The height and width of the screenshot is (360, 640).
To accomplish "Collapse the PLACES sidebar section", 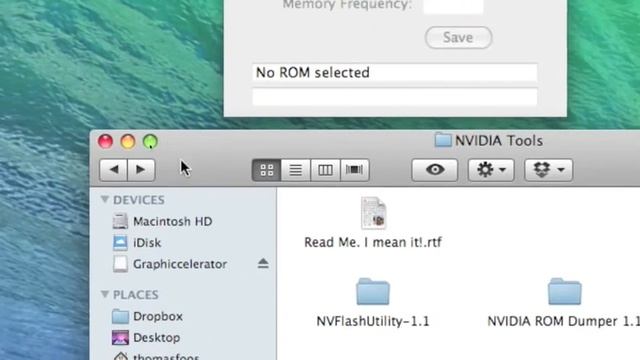I will [104, 294].
